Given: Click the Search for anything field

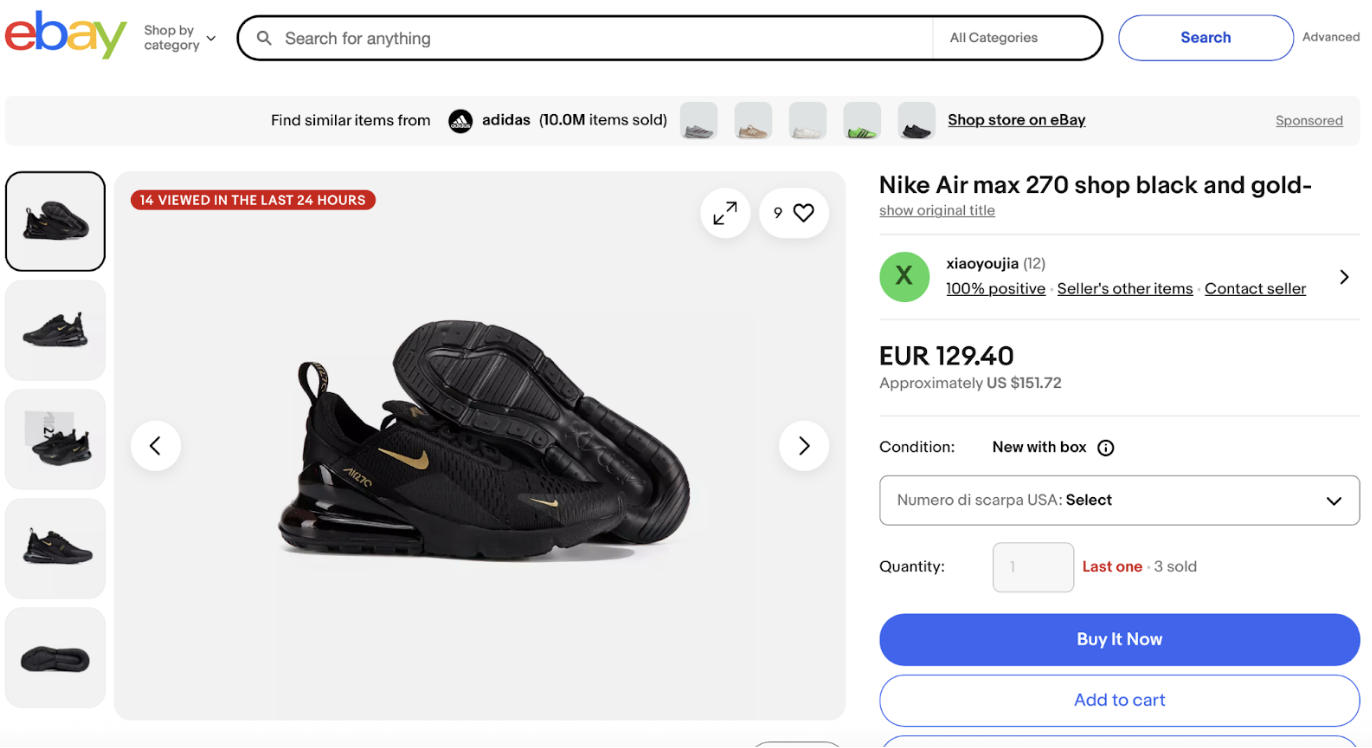Looking at the screenshot, I should (600, 38).
